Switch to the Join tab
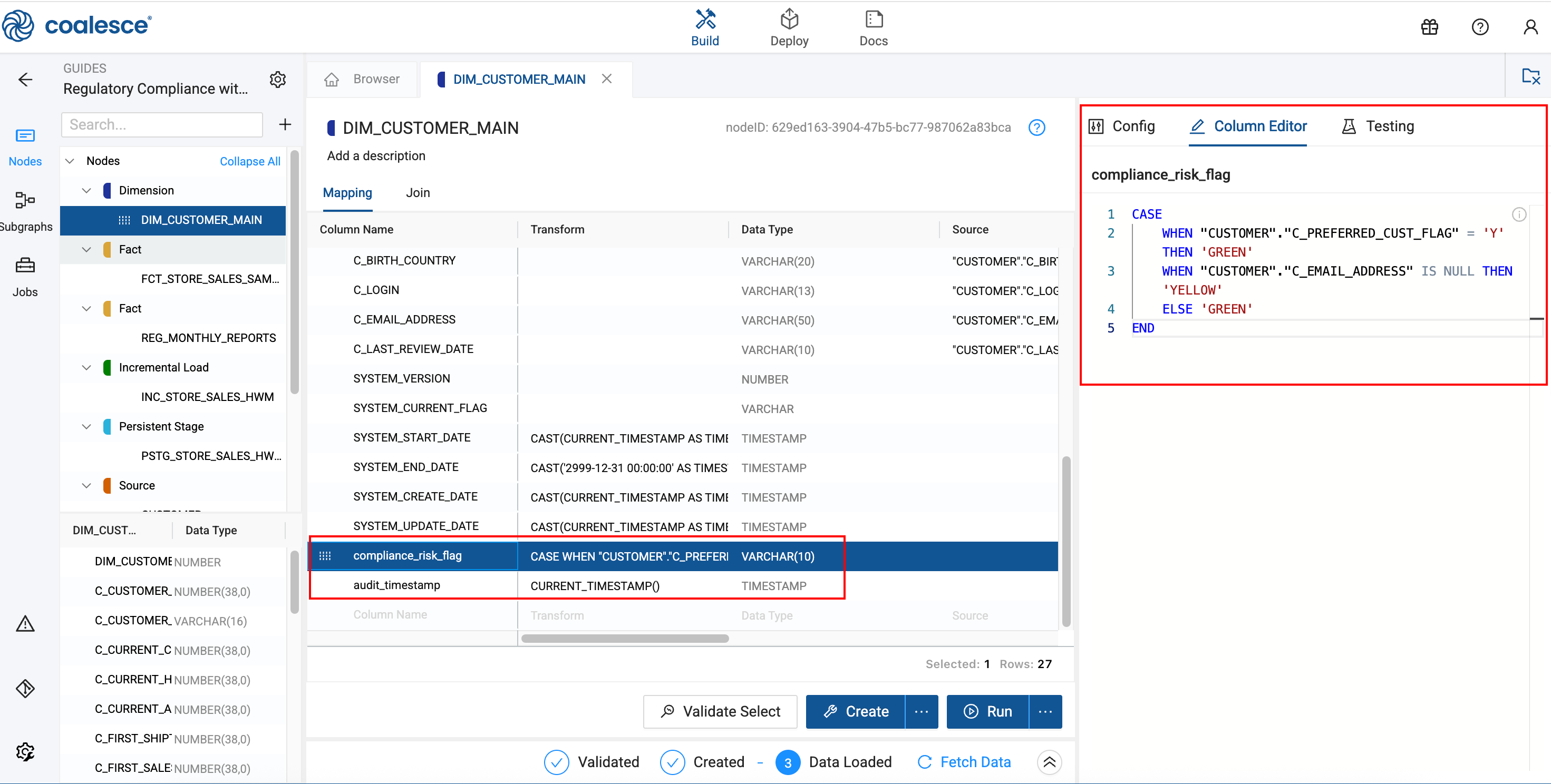Viewport: 1551px width, 784px height. click(x=418, y=192)
